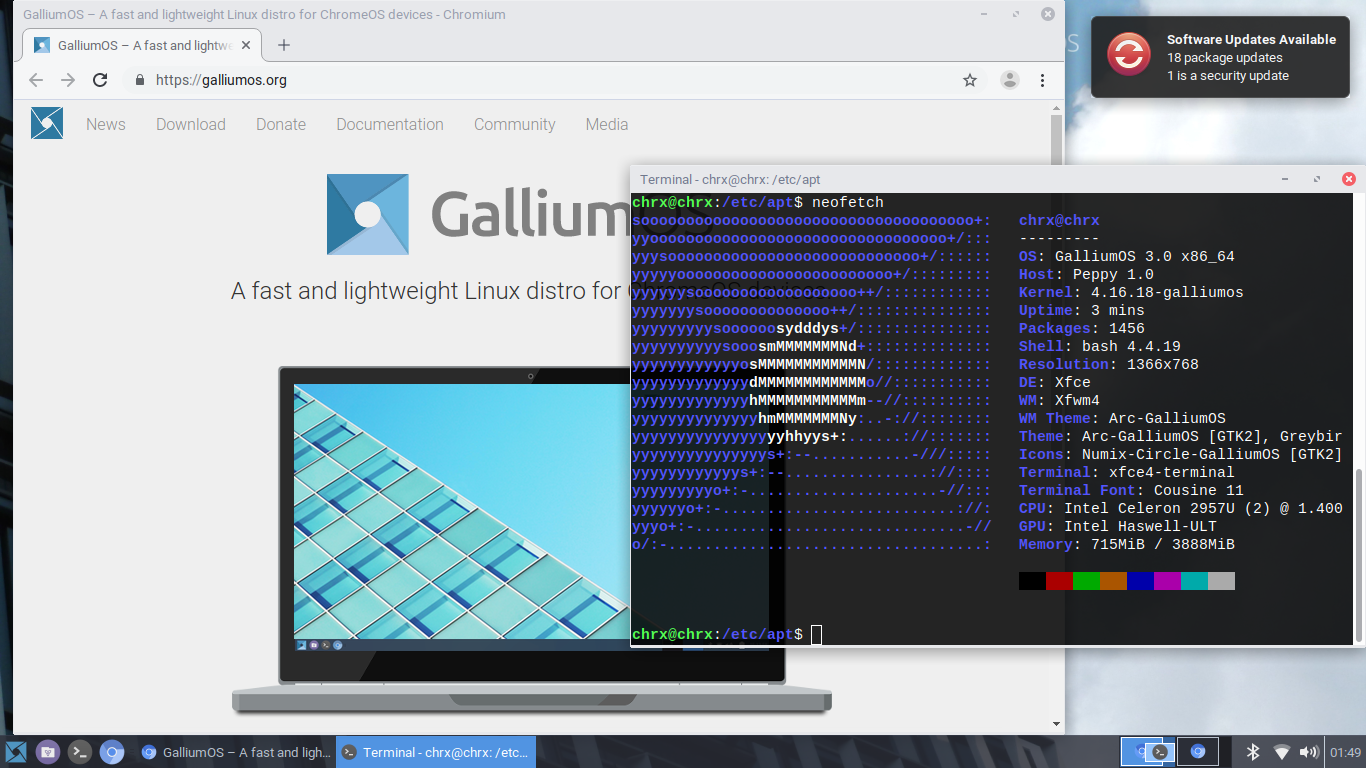Click the terminal window scrollbar
This screenshot has width=1366, height=768.
pyautogui.click(x=1358, y=556)
